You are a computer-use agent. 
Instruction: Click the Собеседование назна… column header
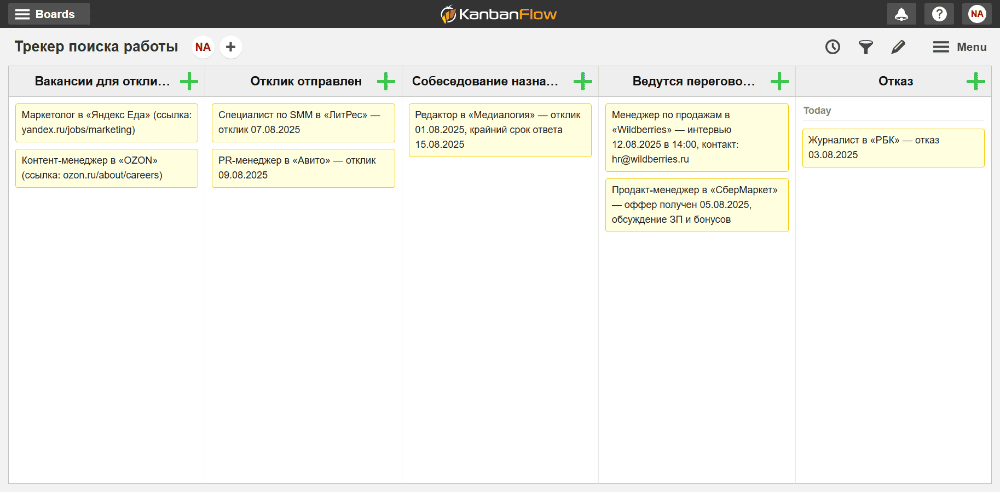tap(485, 82)
